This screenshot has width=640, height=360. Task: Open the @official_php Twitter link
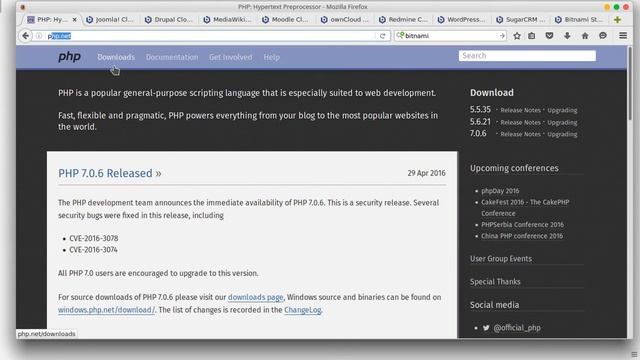coord(517,328)
